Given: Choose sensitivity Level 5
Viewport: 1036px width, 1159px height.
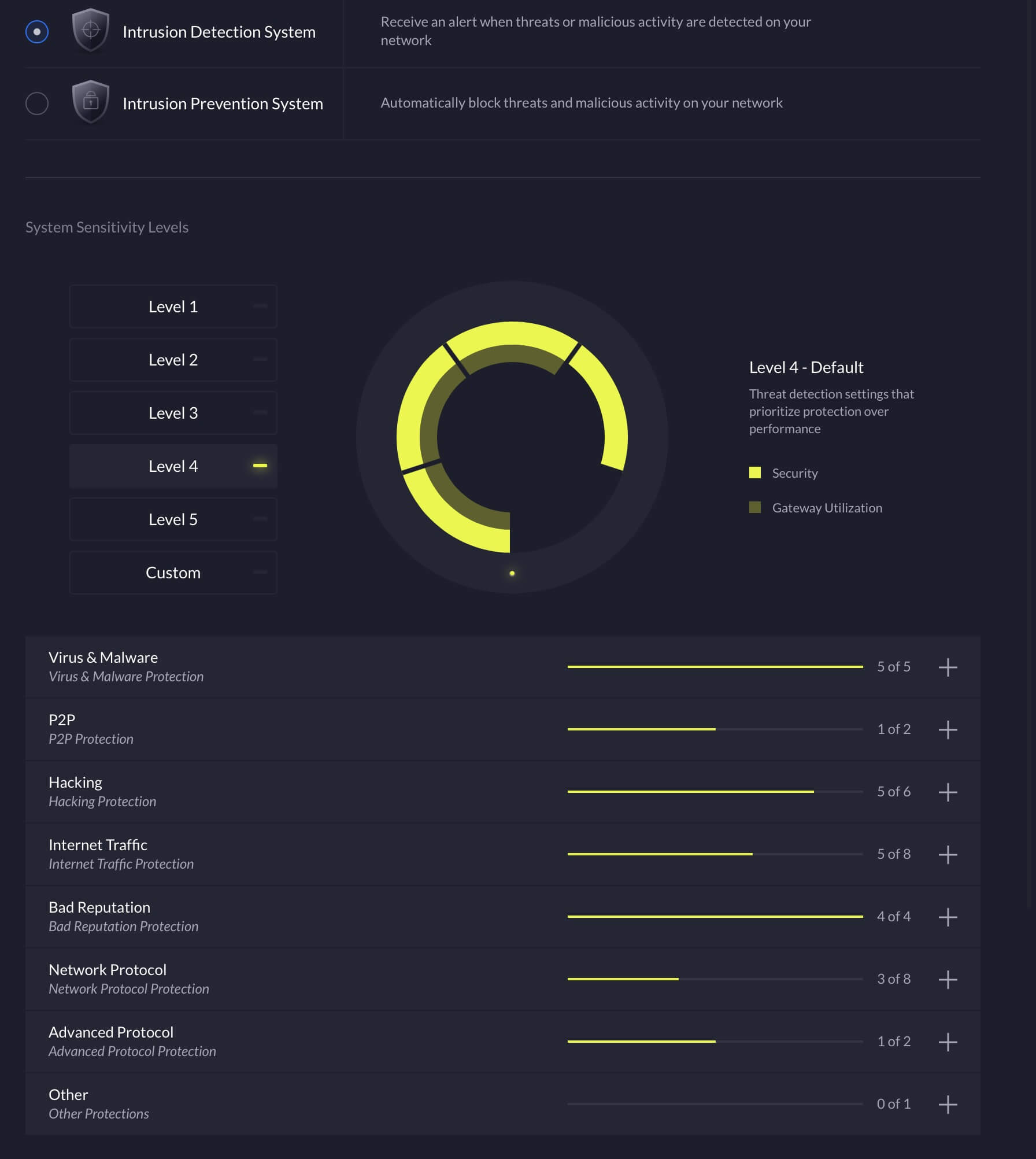Looking at the screenshot, I should (173, 519).
